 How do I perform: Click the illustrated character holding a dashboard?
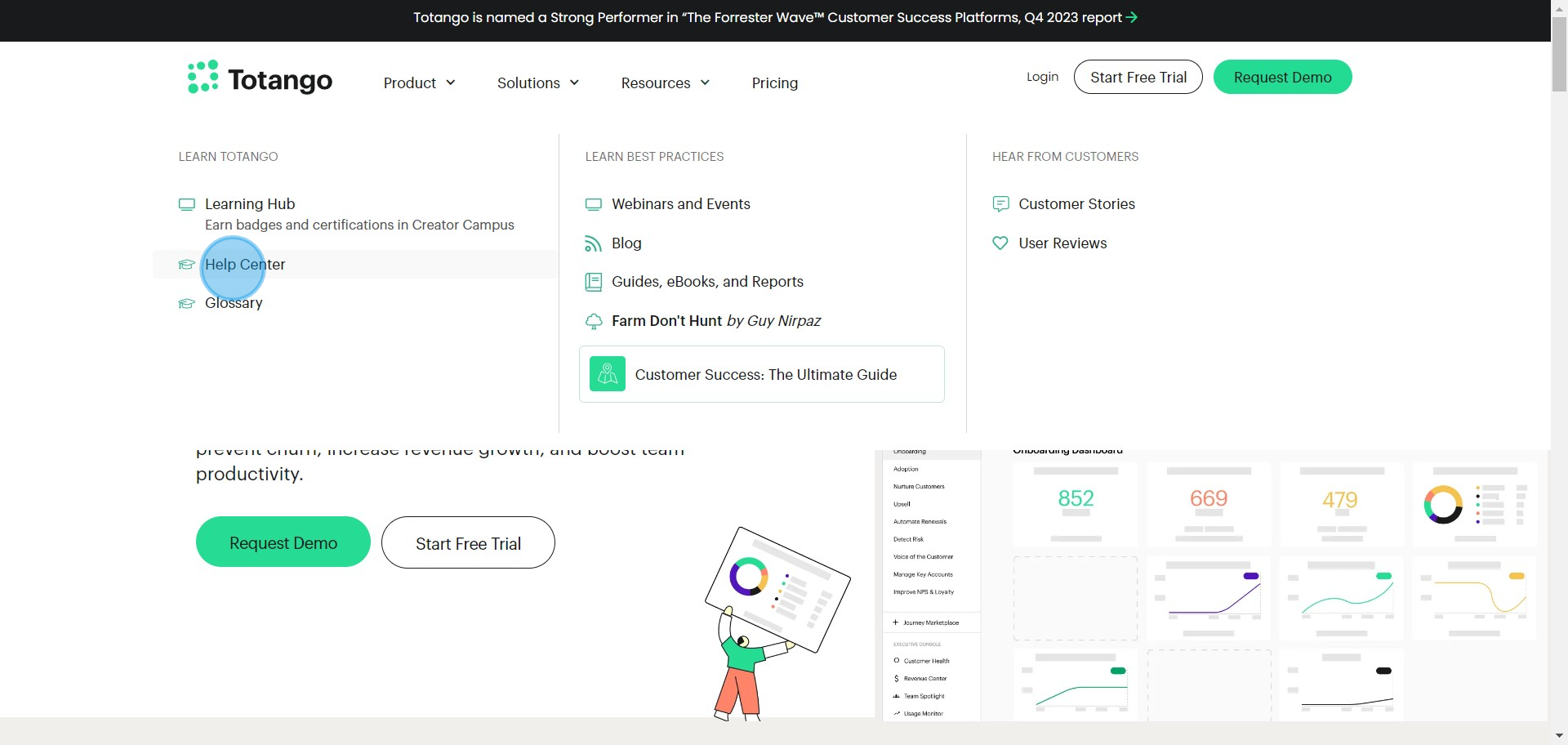tap(776, 624)
